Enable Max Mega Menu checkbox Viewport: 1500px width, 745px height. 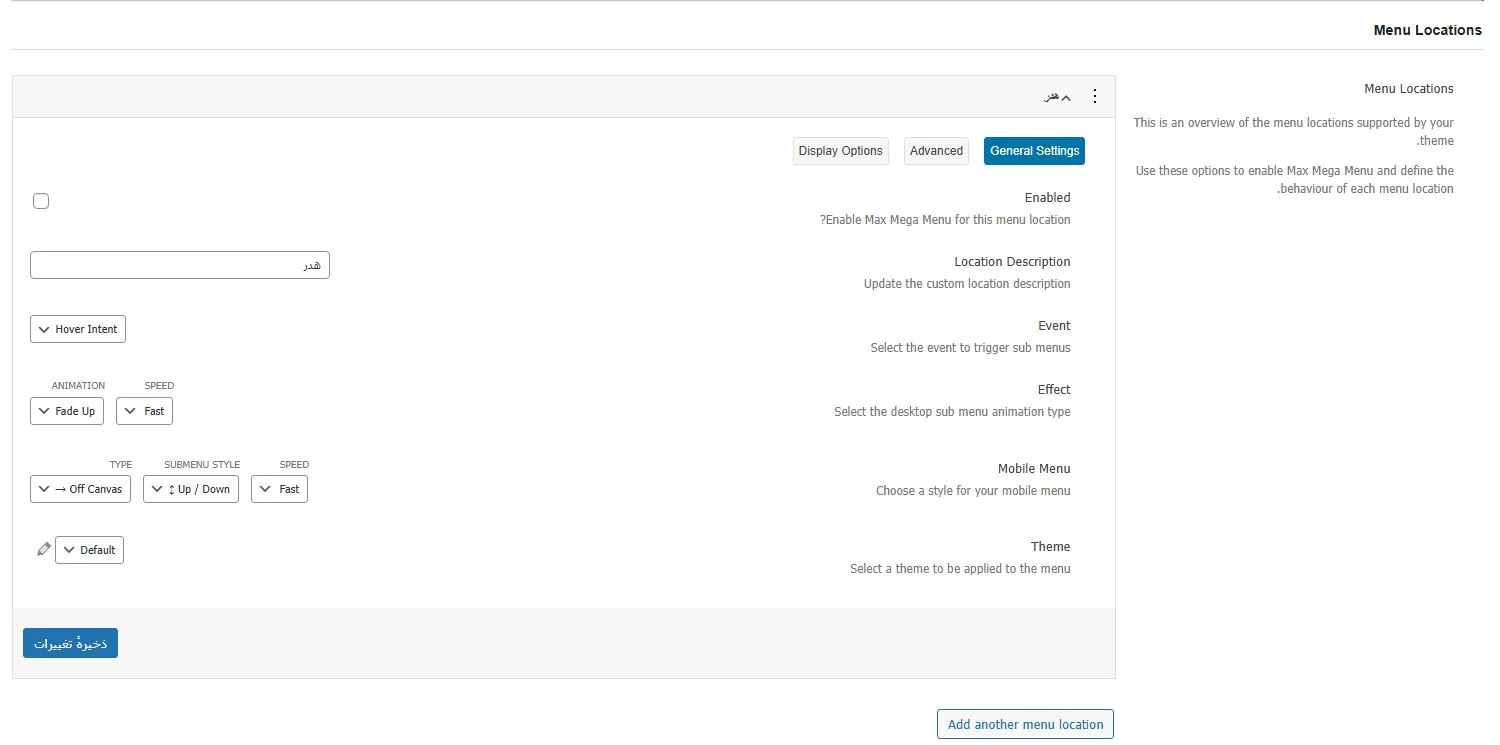[x=41, y=201]
